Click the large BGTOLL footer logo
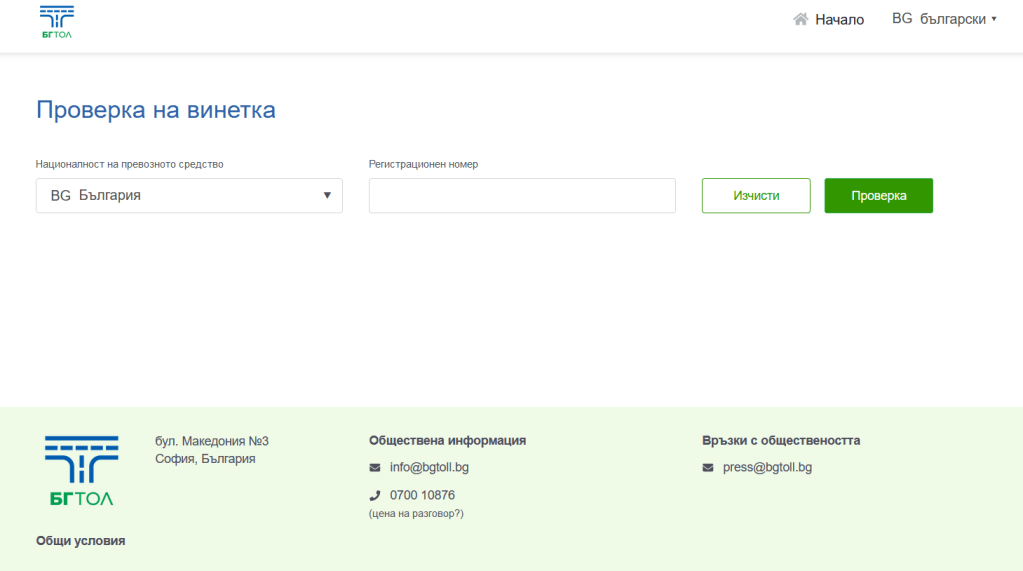Screen dimensions: 1023x571 point(82,471)
